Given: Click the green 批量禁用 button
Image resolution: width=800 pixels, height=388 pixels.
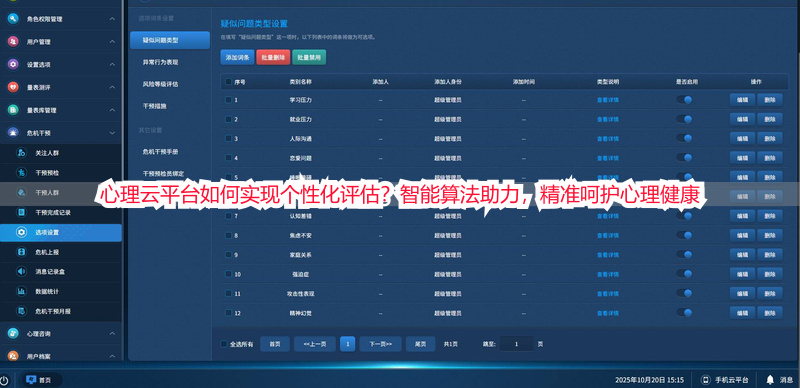Looking at the screenshot, I should coord(309,57).
